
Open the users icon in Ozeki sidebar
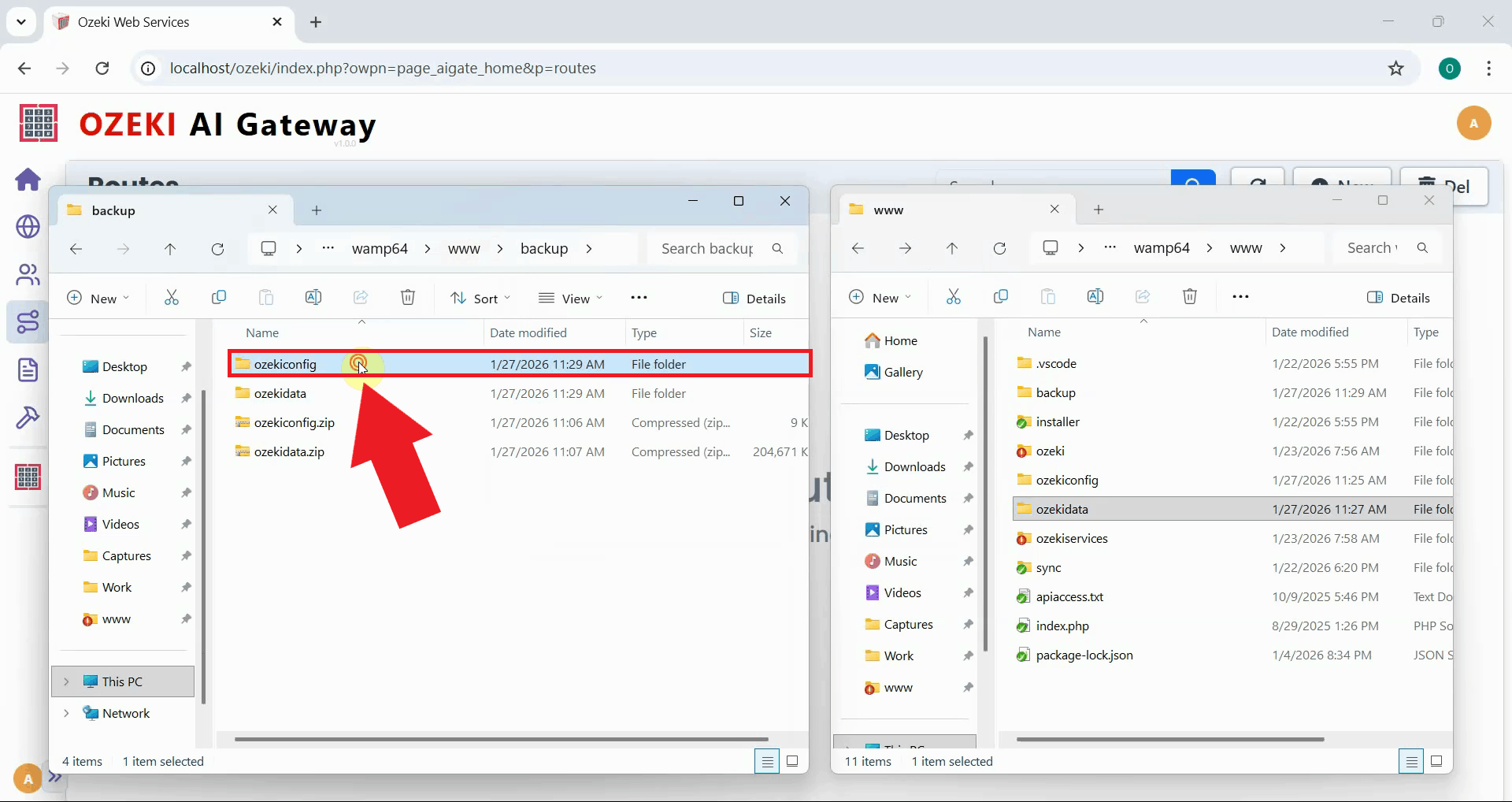pyautogui.click(x=28, y=274)
